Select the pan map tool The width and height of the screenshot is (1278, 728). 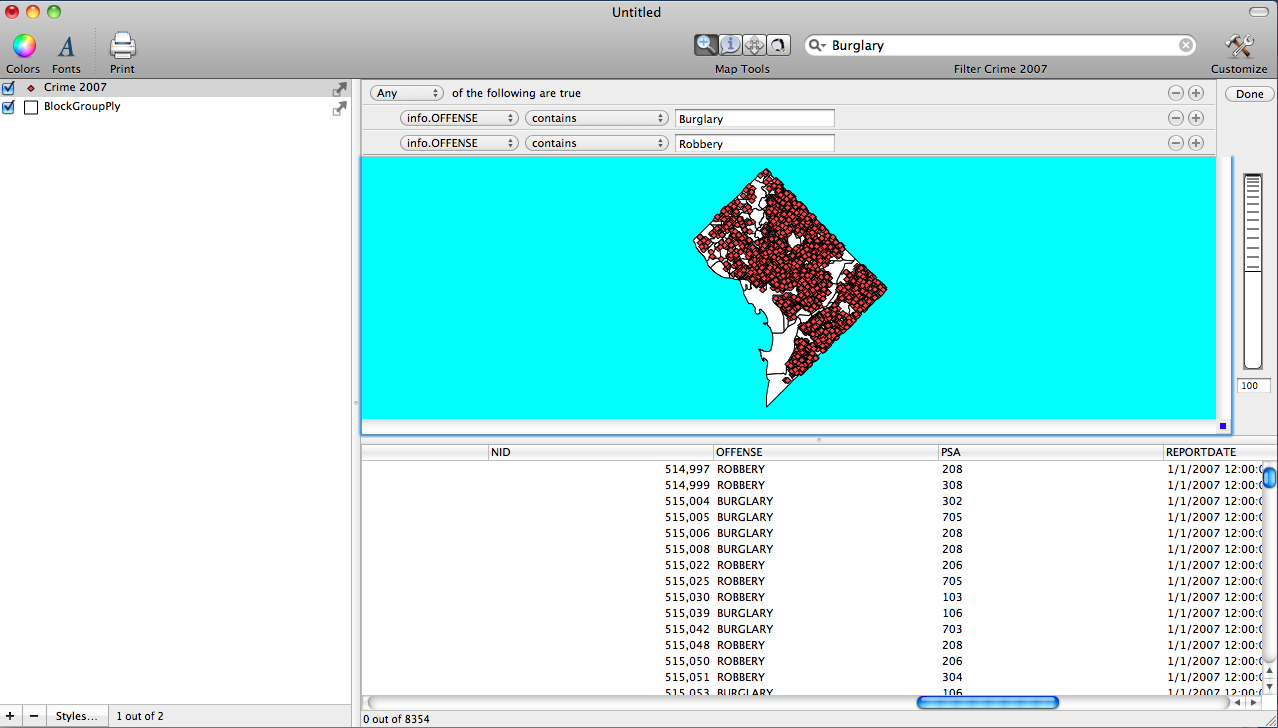tap(755, 45)
